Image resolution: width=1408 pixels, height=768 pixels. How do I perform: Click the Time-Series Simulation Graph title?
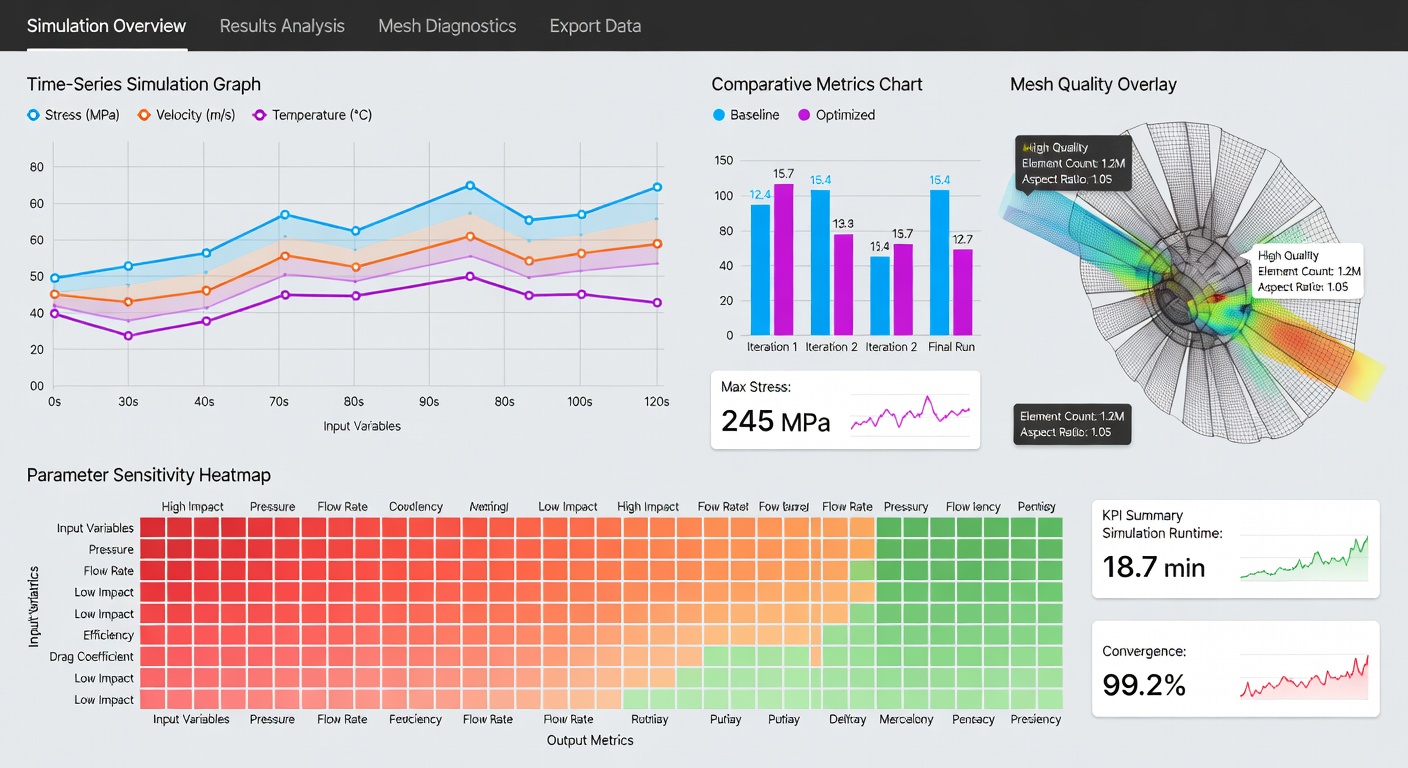(x=144, y=85)
